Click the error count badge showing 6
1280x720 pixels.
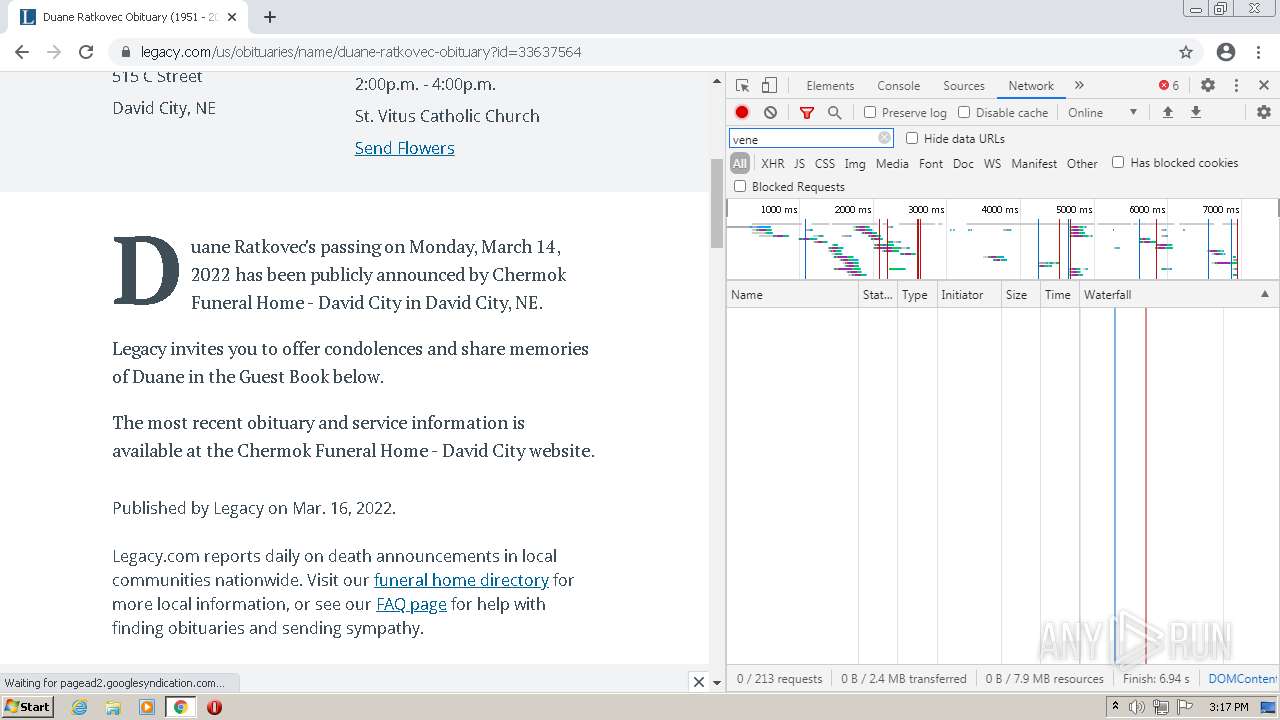click(x=1169, y=86)
